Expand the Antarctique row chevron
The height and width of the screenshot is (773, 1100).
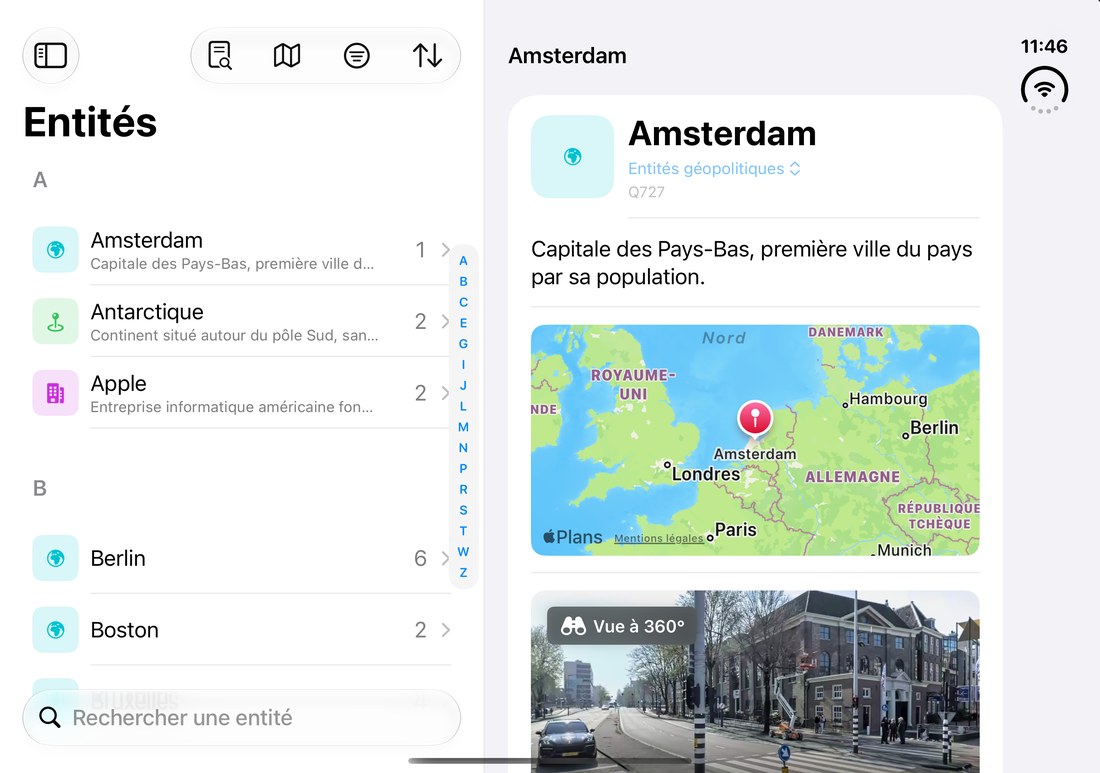[x=445, y=321]
